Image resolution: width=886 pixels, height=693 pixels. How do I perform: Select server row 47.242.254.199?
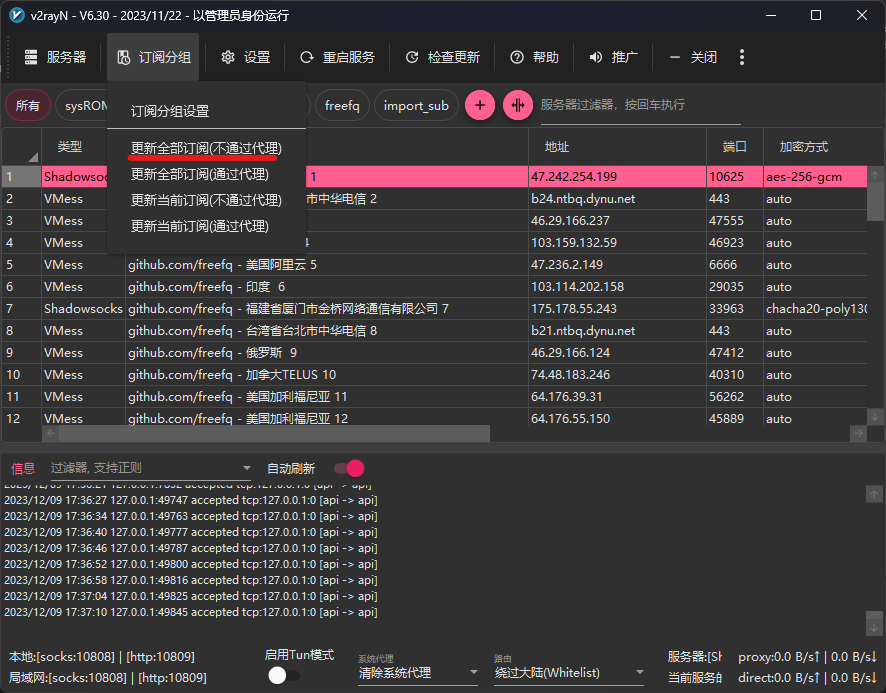click(x=434, y=176)
